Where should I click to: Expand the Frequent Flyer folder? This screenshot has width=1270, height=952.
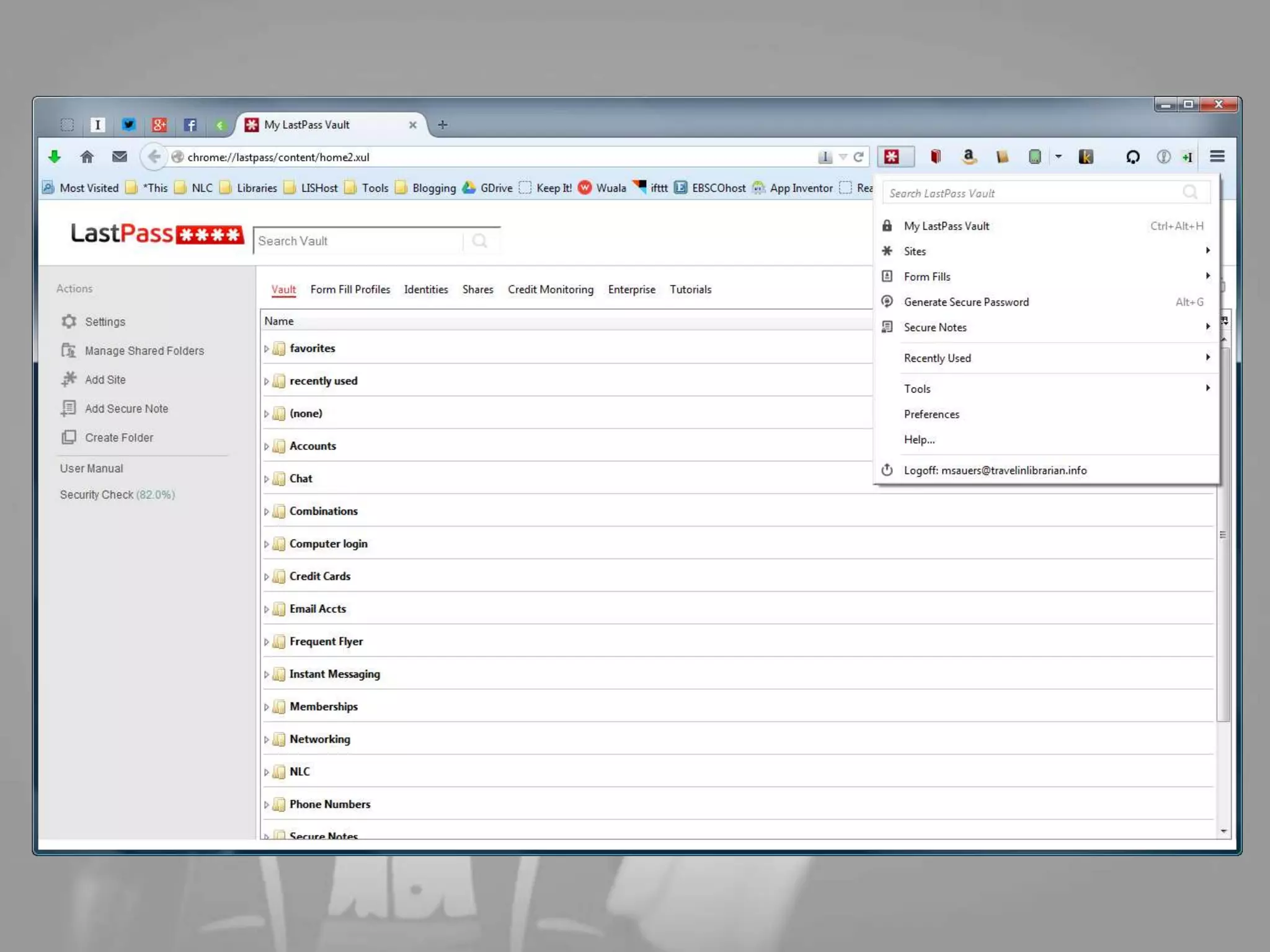(x=267, y=642)
